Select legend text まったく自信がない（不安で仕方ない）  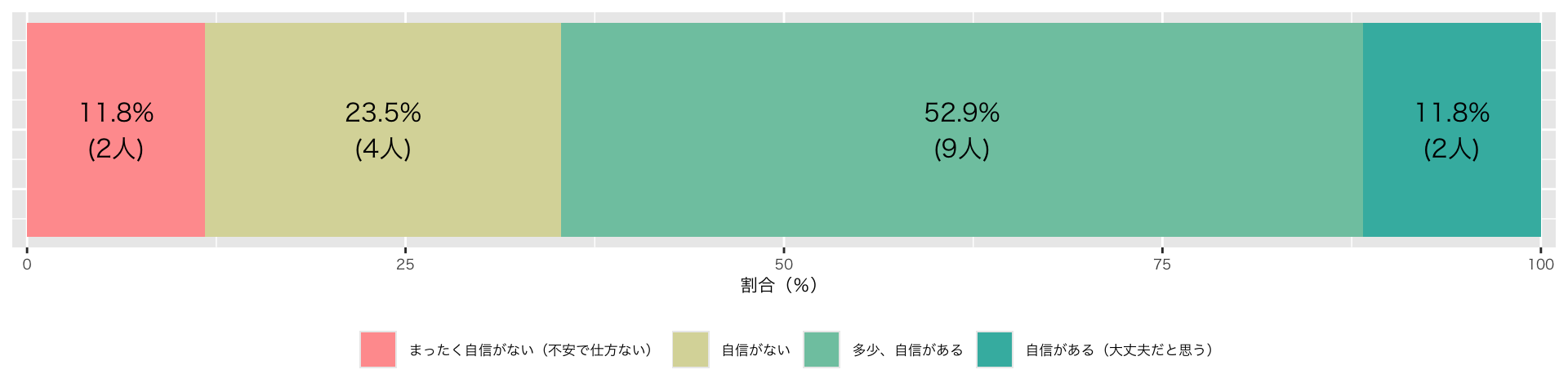[x=531, y=350]
